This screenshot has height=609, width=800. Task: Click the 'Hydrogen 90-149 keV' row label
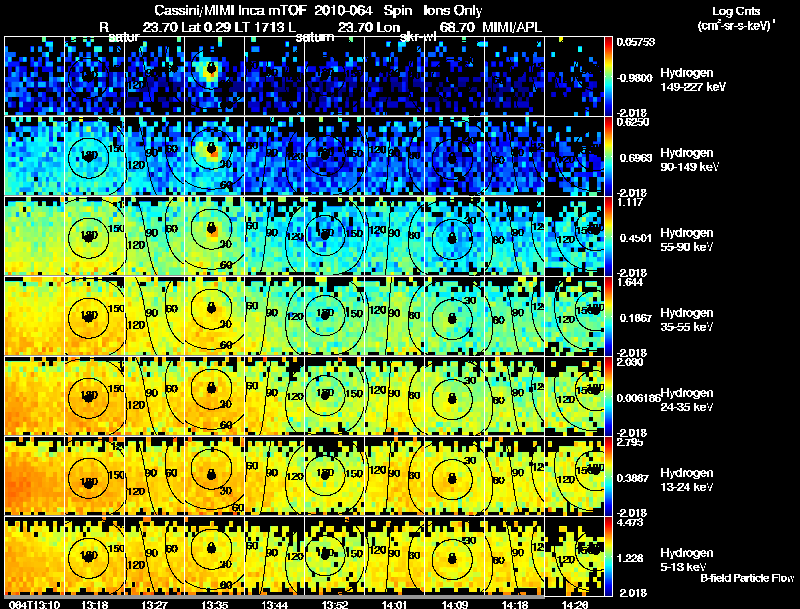(x=689, y=160)
